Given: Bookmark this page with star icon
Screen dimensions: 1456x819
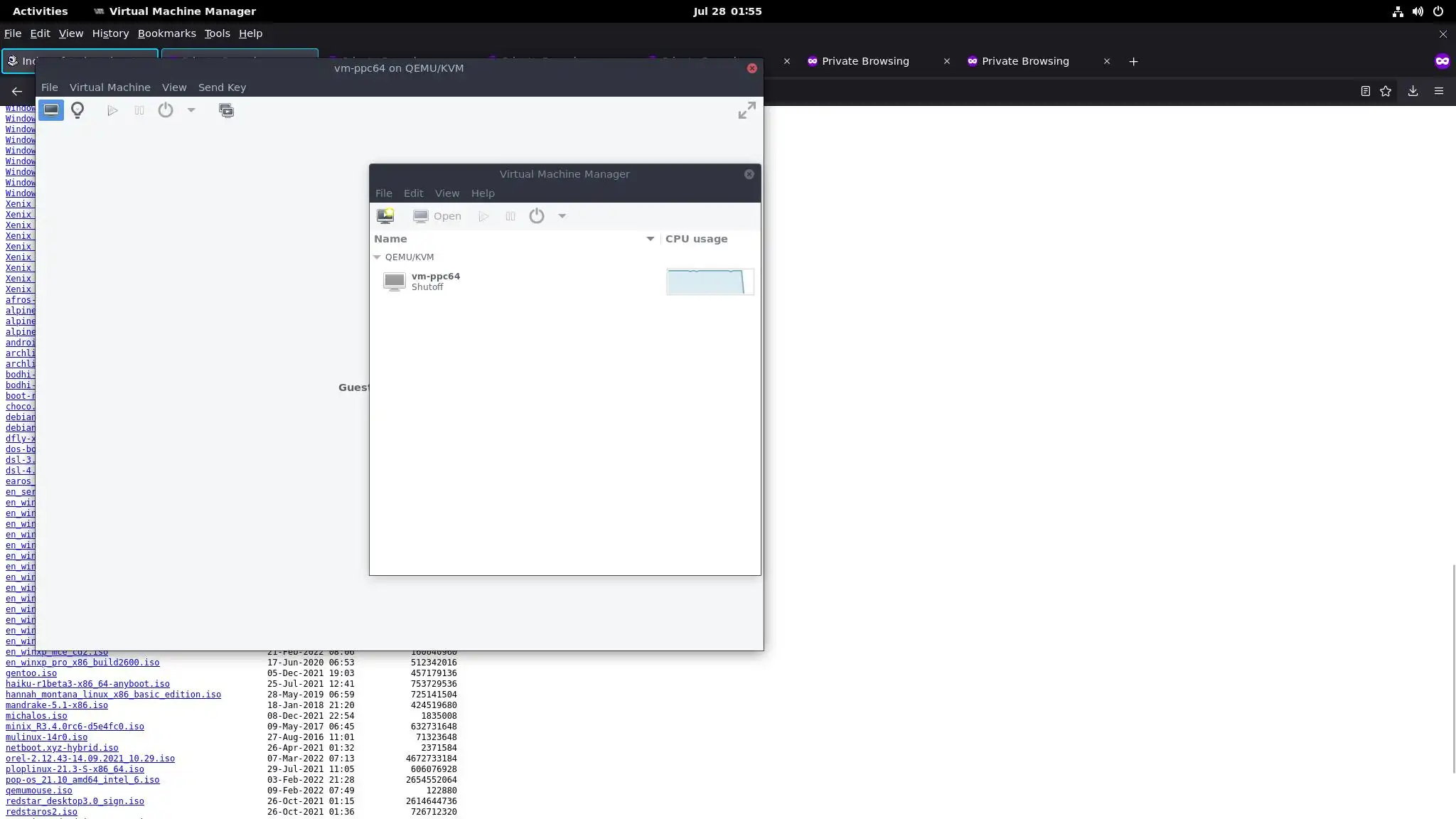Looking at the screenshot, I should click(x=1386, y=91).
